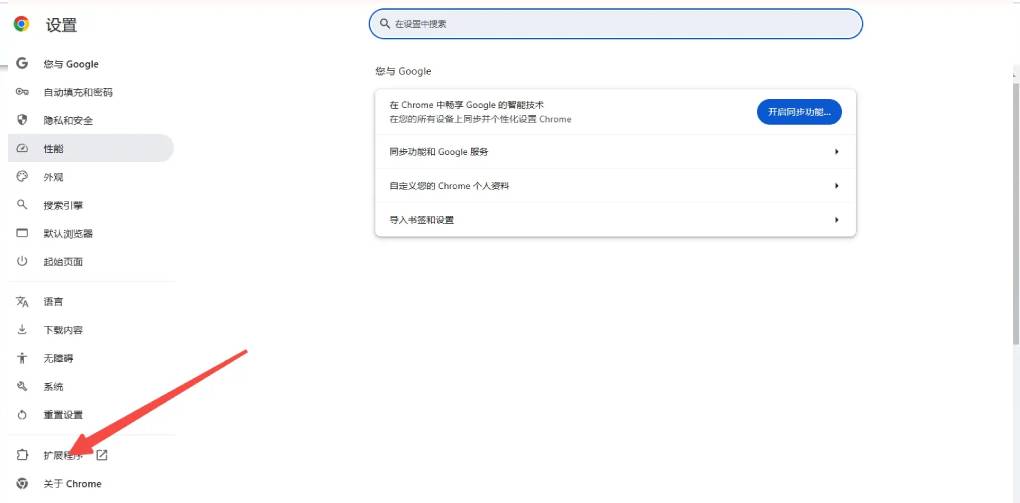Click the download icon for 下载内容
Image resolution: width=1020 pixels, height=503 pixels.
[x=22, y=329]
